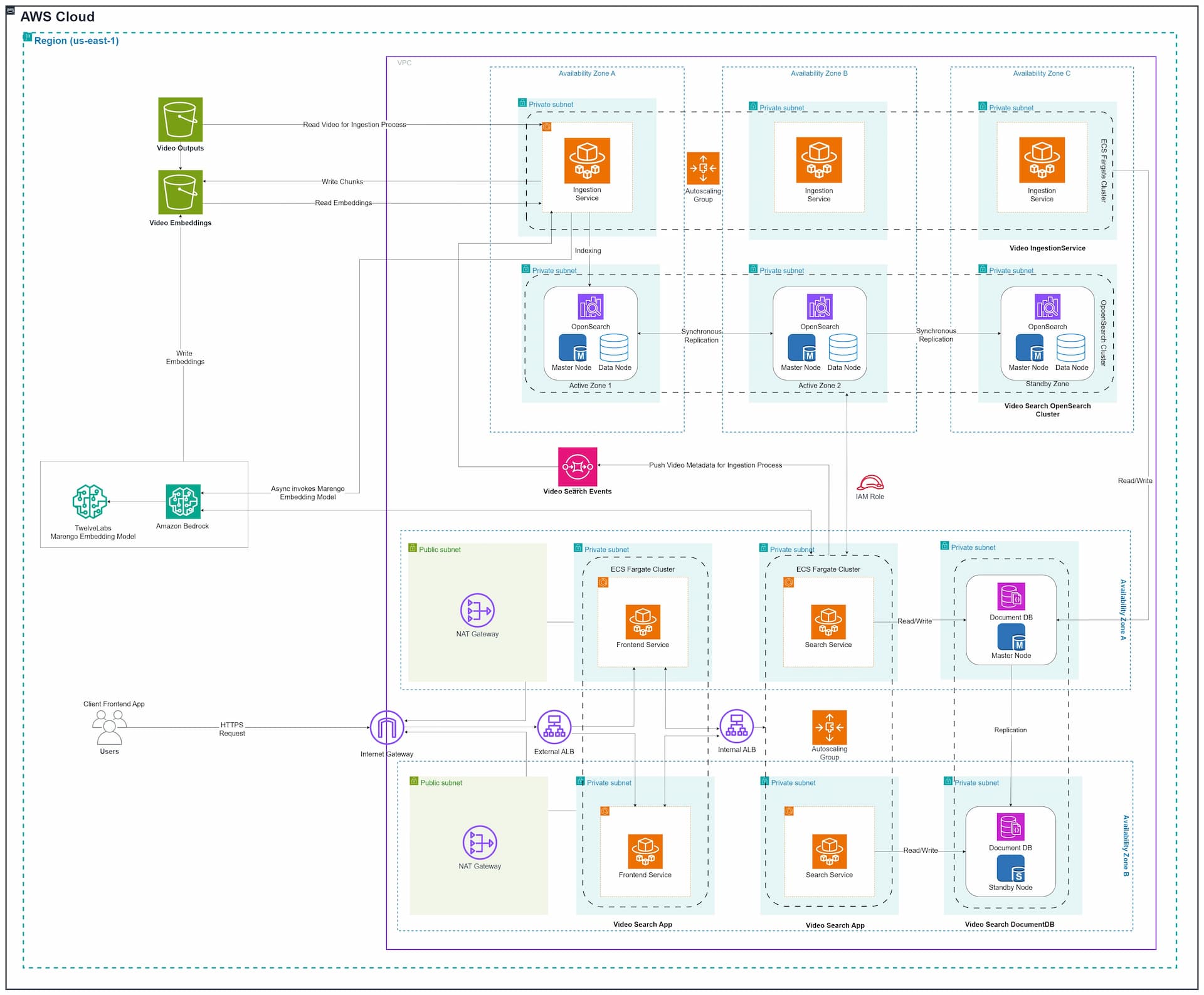Click the Autoscaling Group icon near Internal ALB
The image size is (1204, 995).
click(x=830, y=727)
